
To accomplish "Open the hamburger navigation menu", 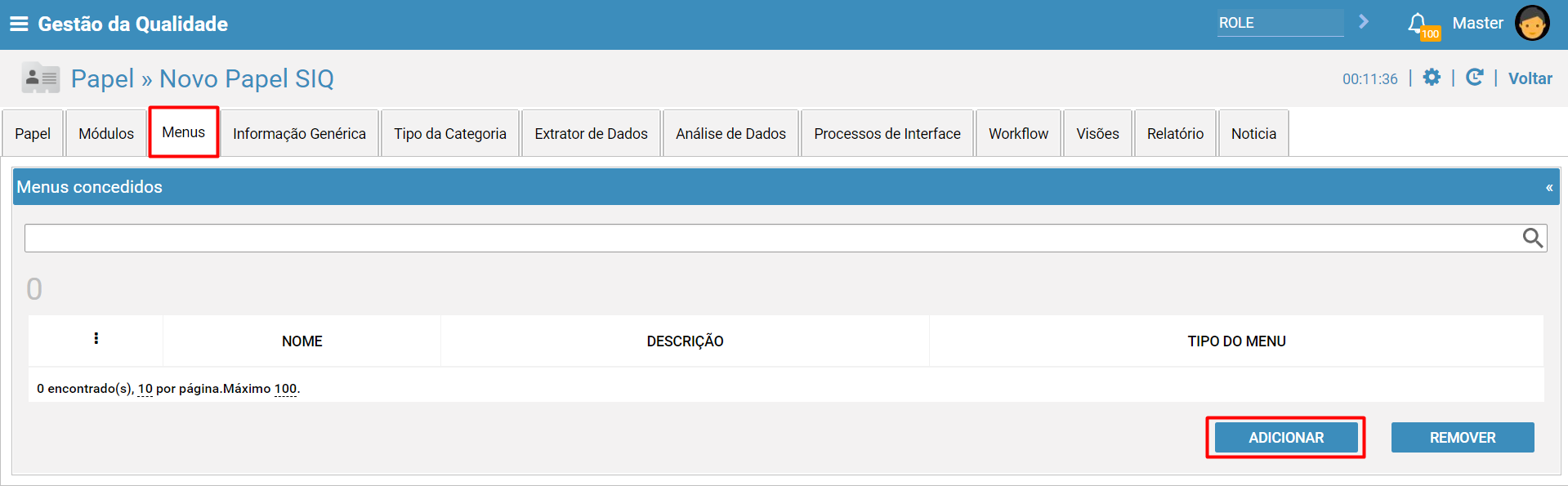I will click(19, 24).
